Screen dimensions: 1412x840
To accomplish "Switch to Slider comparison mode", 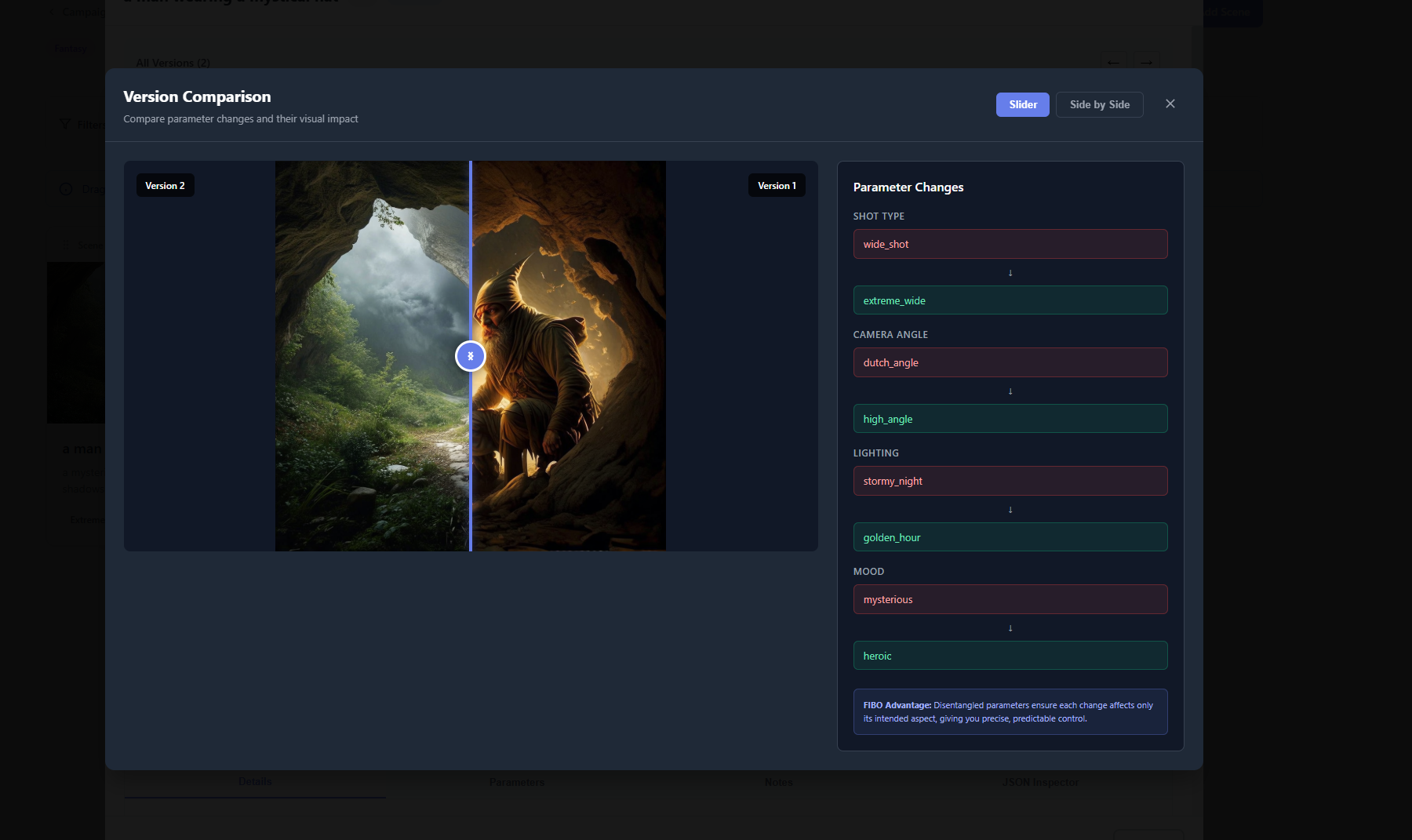I will coord(1022,104).
